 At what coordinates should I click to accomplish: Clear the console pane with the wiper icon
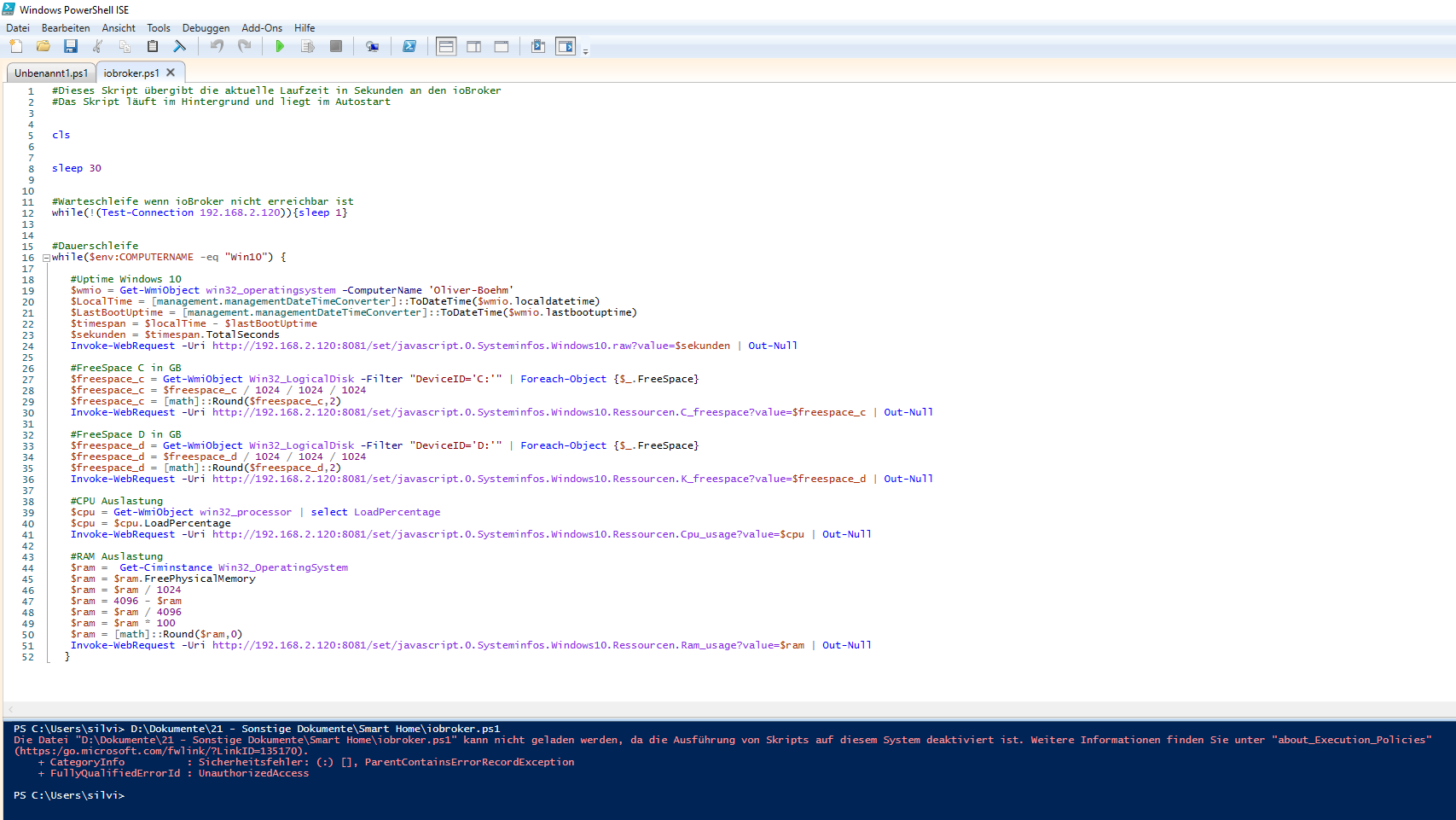pyautogui.click(x=179, y=46)
